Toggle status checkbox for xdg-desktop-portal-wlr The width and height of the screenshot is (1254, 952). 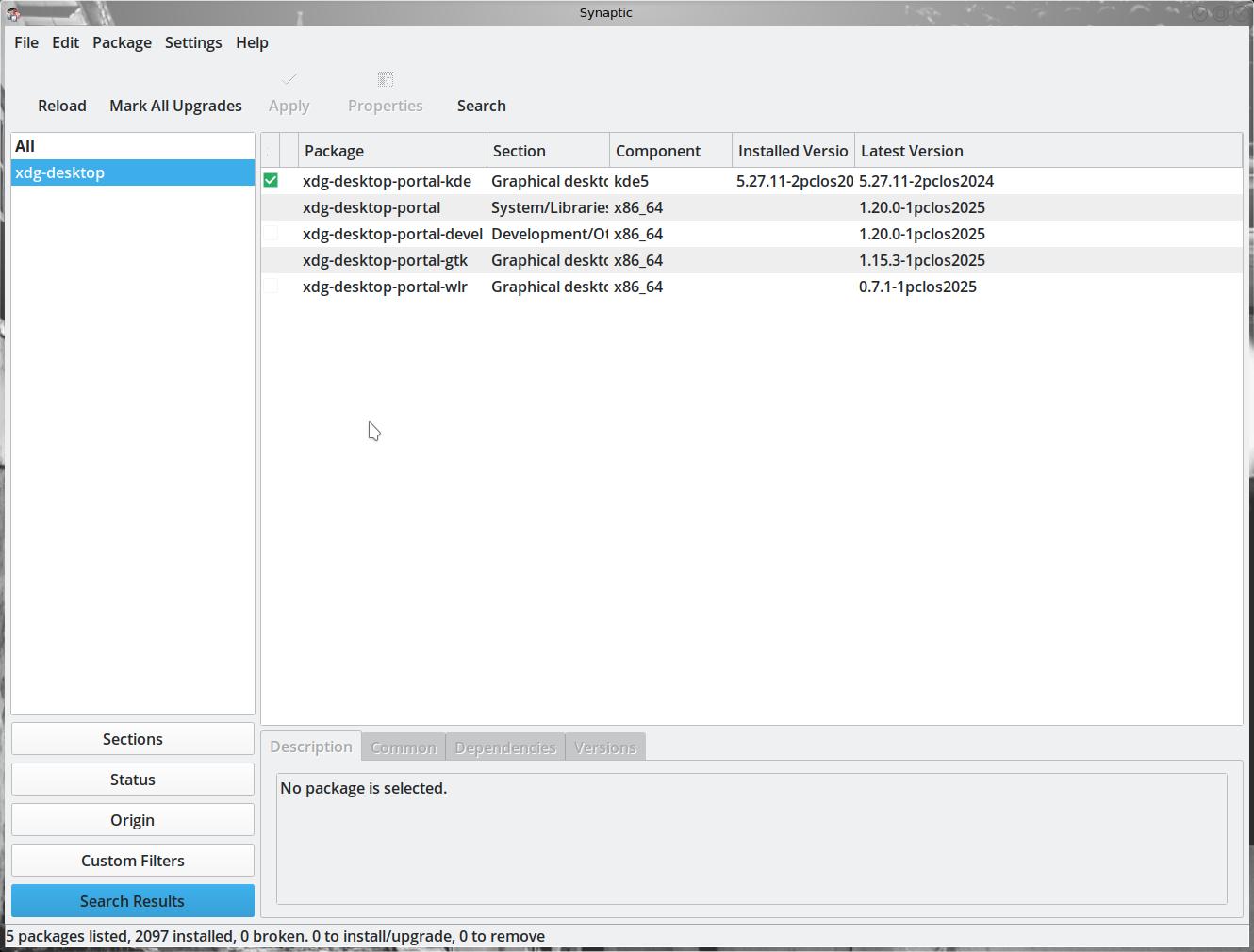(x=271, y=286)
